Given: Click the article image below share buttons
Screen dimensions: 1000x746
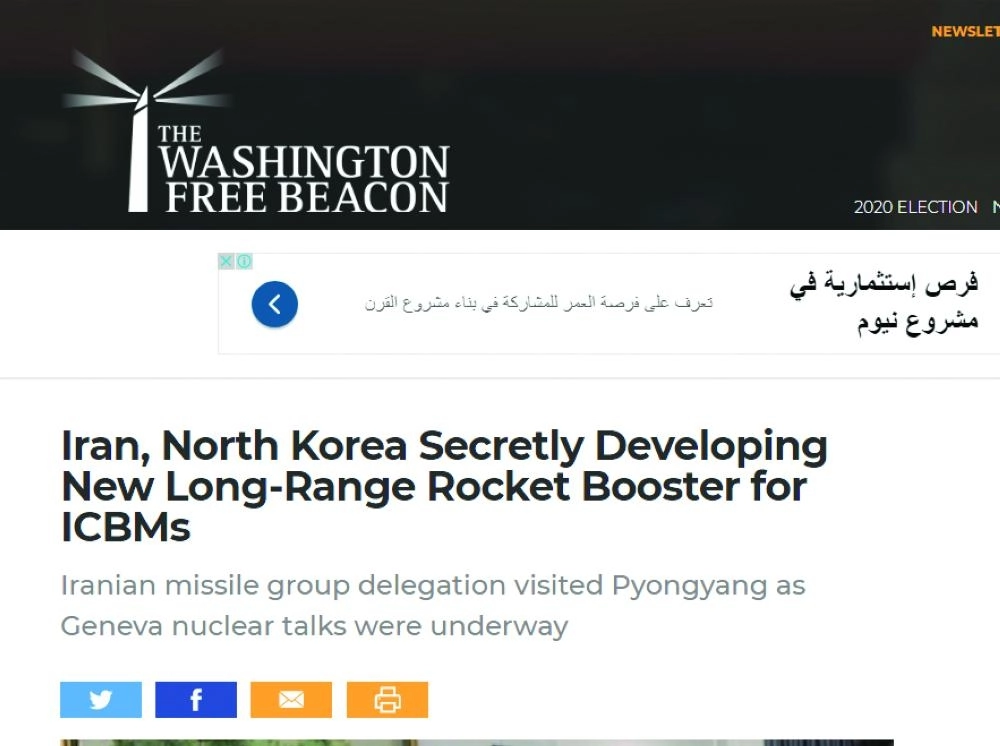Looking at the screenshot, I should point(476,743).
